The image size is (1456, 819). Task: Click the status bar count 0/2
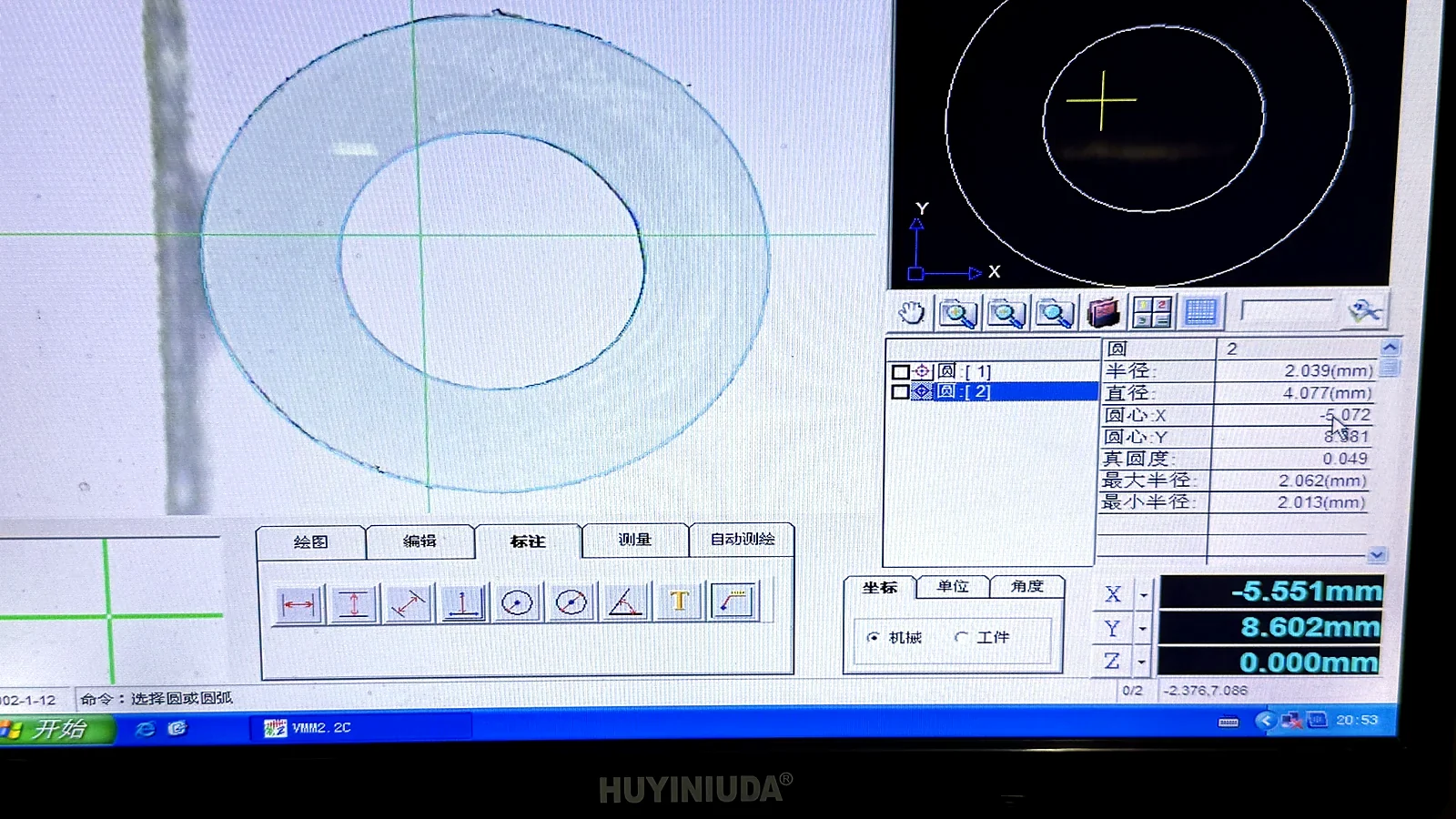1132,691
